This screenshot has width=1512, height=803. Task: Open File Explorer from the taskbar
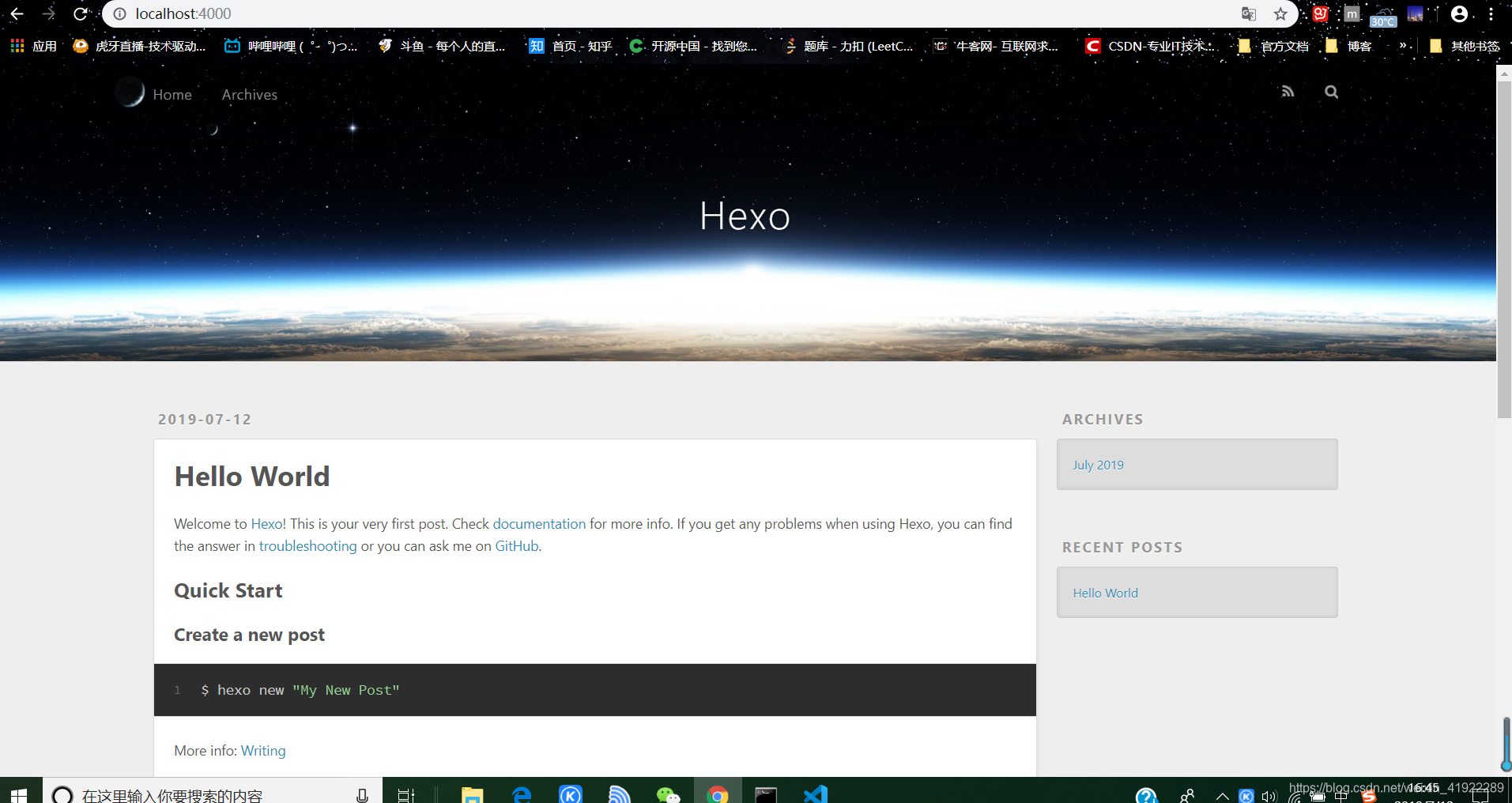click(473, 794)
